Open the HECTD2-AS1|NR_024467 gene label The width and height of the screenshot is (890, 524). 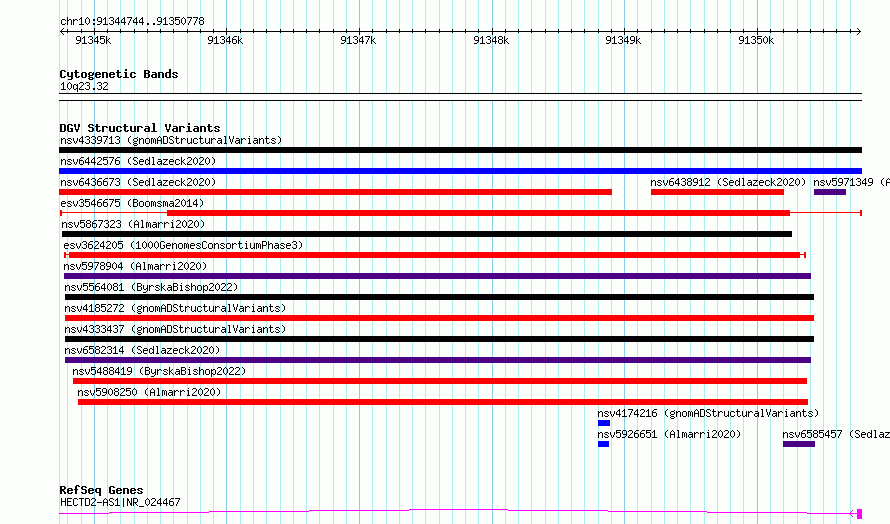tap(120, 502)
